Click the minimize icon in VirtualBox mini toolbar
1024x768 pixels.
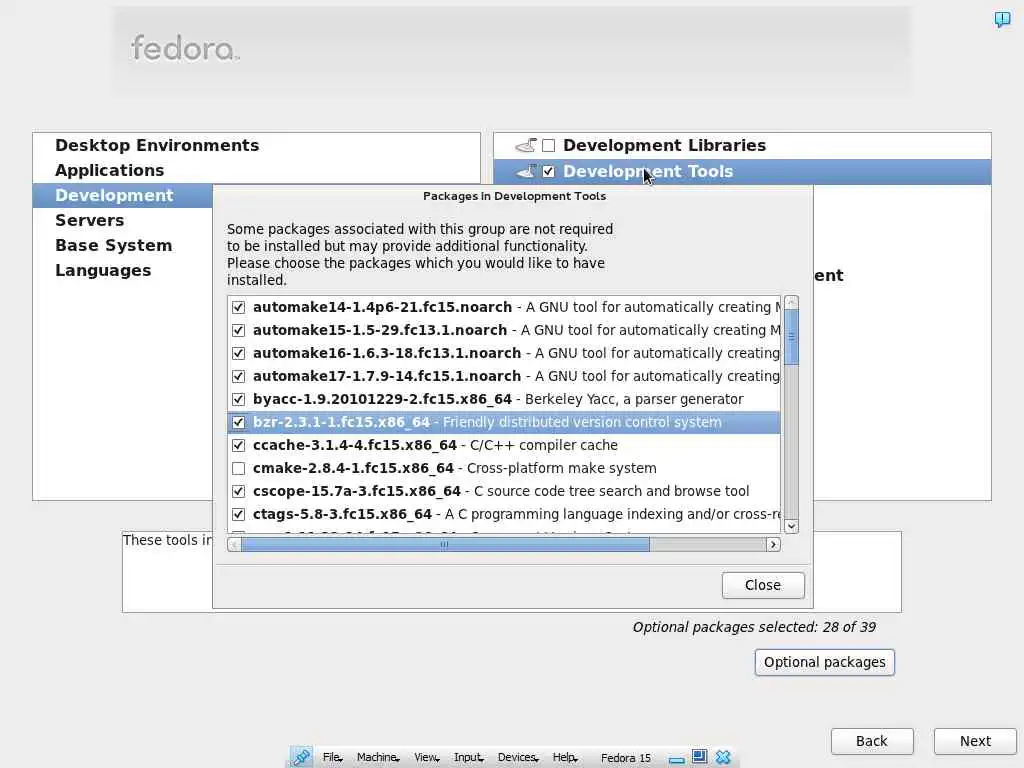click(x=677, y=760)
